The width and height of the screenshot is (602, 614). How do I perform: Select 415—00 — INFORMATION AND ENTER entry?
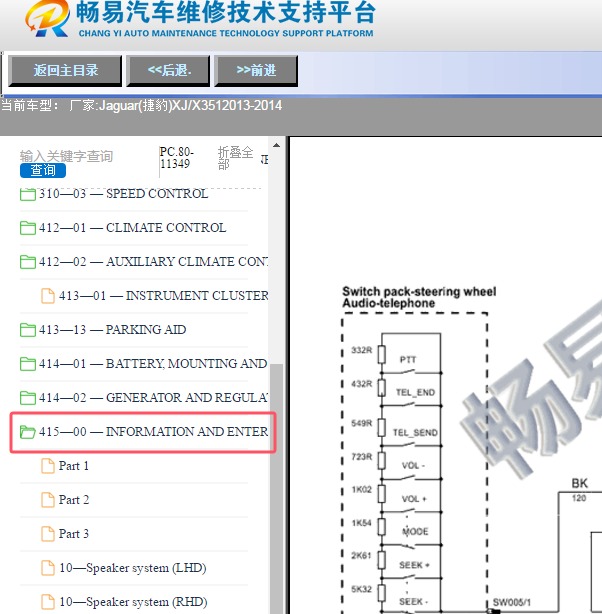[x=154, y=432]
